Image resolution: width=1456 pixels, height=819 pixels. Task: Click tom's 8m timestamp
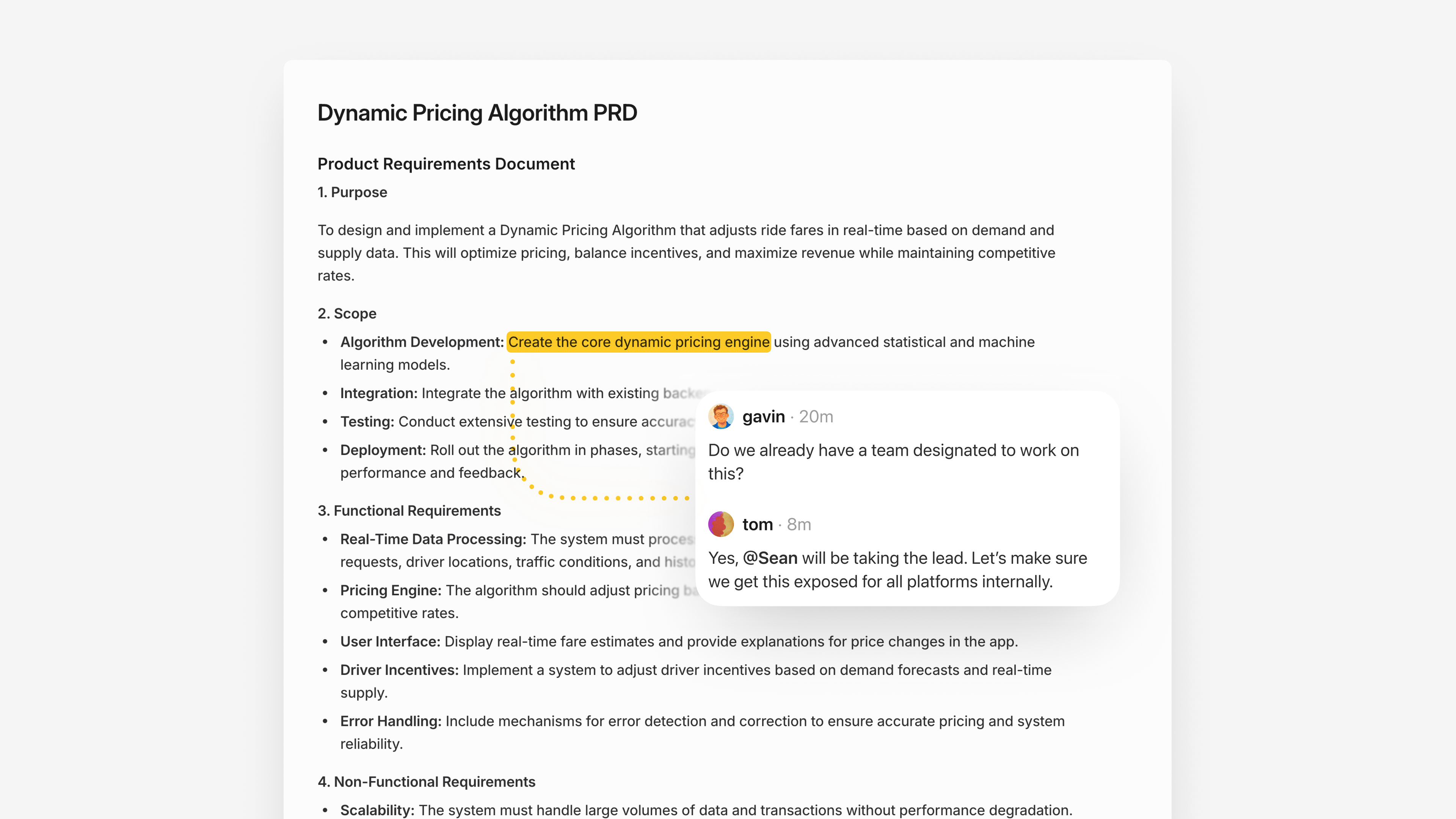(799, 524)
